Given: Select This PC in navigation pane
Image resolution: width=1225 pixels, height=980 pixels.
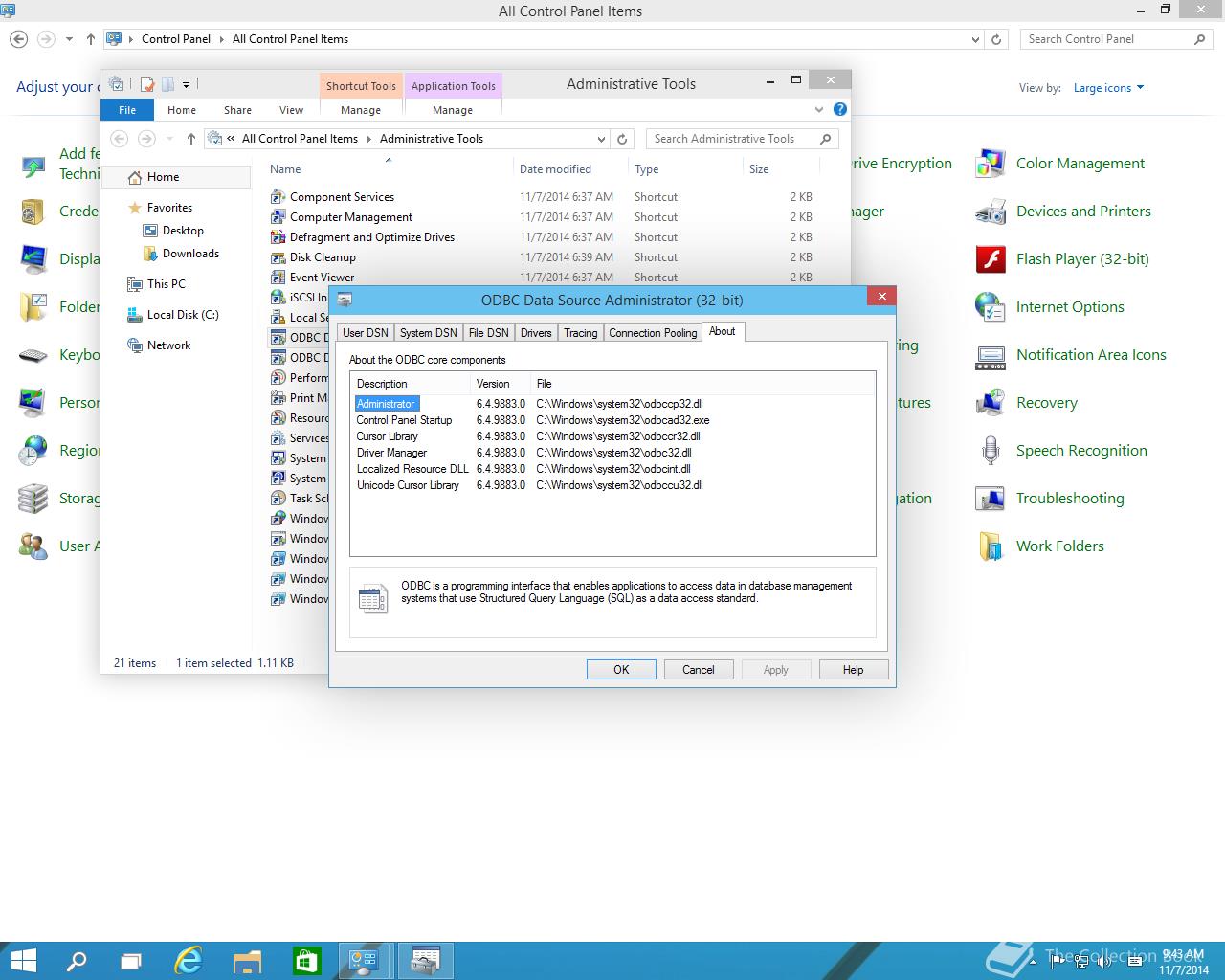Looking at the screenshot, I should (157, 284).
